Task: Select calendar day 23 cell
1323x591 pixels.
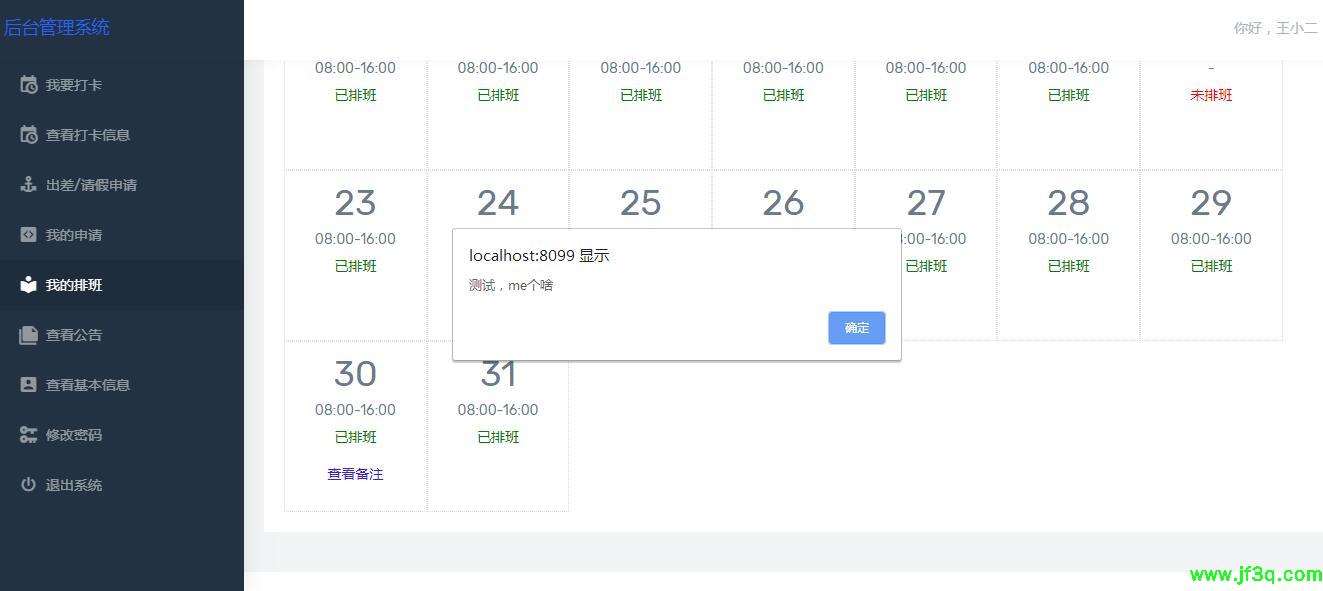Action: pyautogui.click(x=355, y=255)
